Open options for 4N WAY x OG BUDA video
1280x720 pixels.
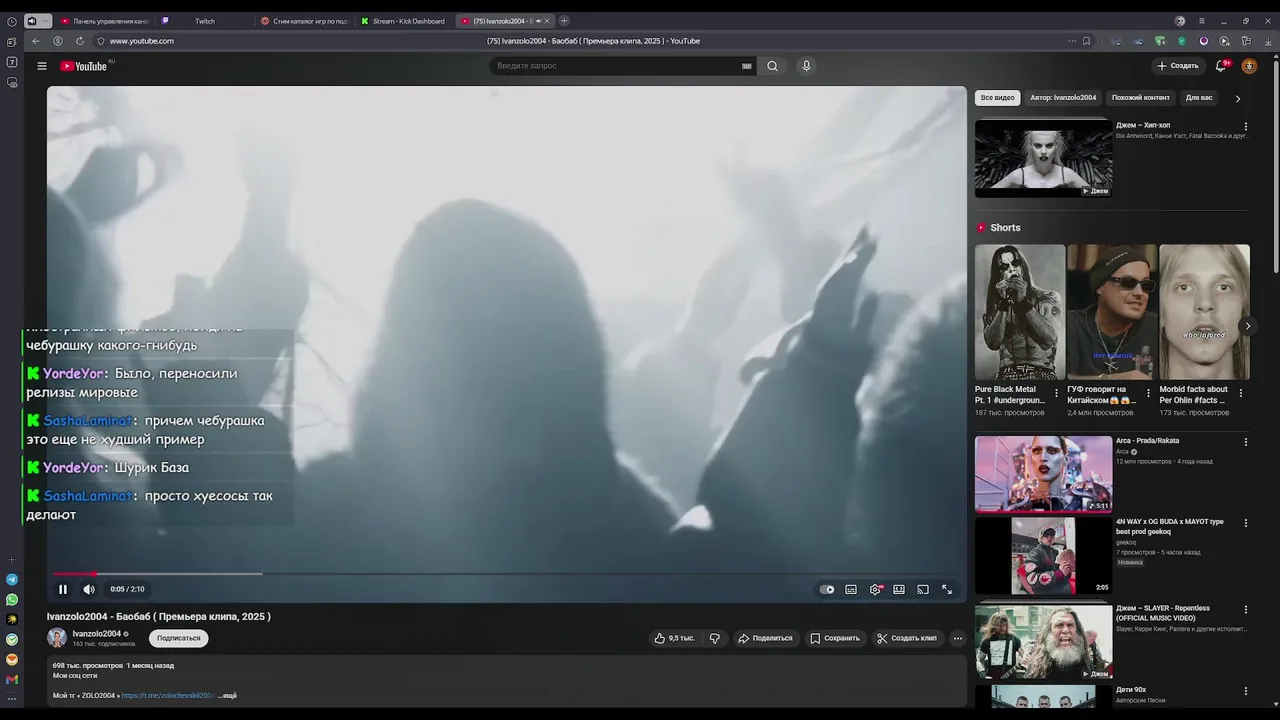[x=1246, y=523]
